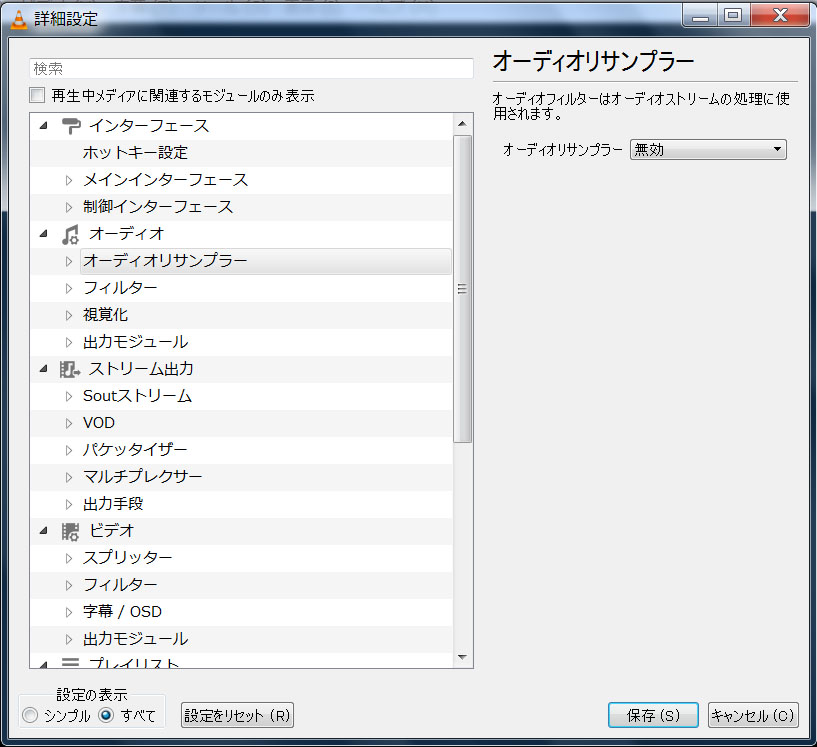Viewport: 817px width, 747px height.
Task: Click the インターフェース paint roller icon
Action: click(71, 126)
